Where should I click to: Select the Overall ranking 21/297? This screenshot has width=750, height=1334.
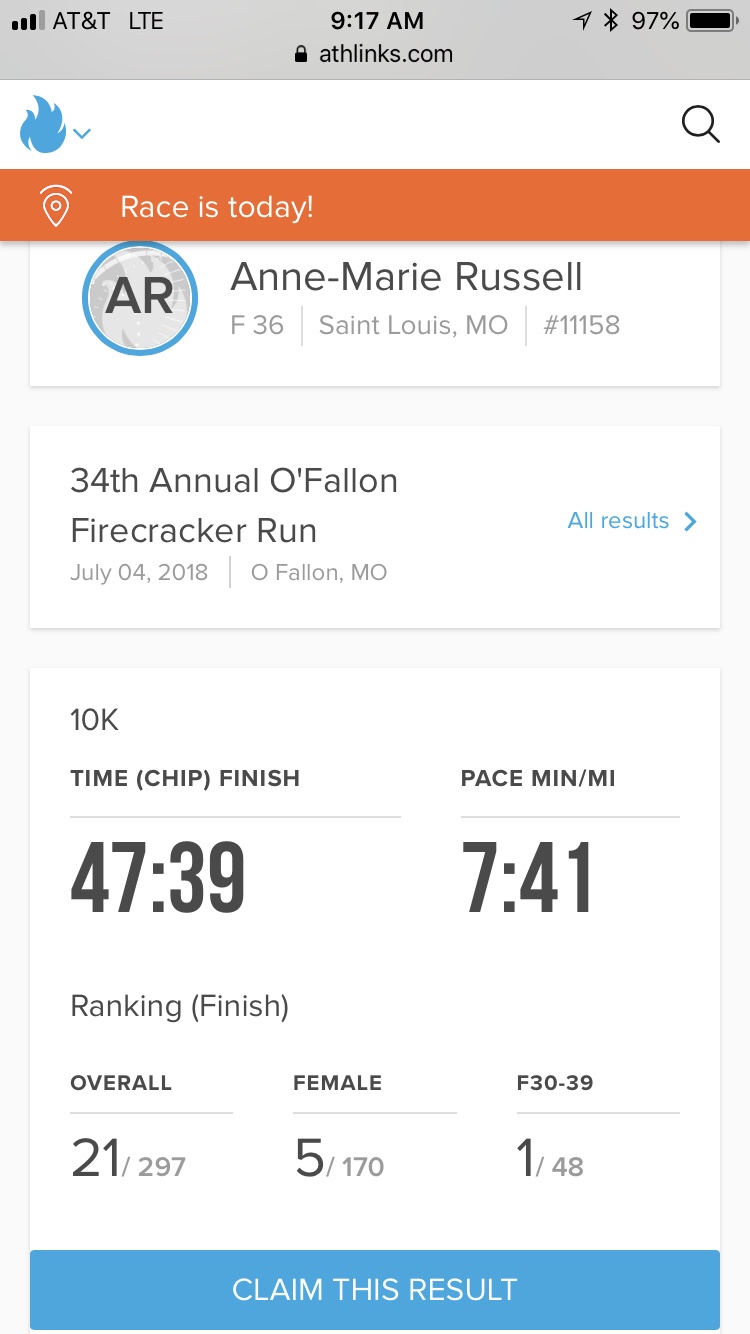[129, 1160]
